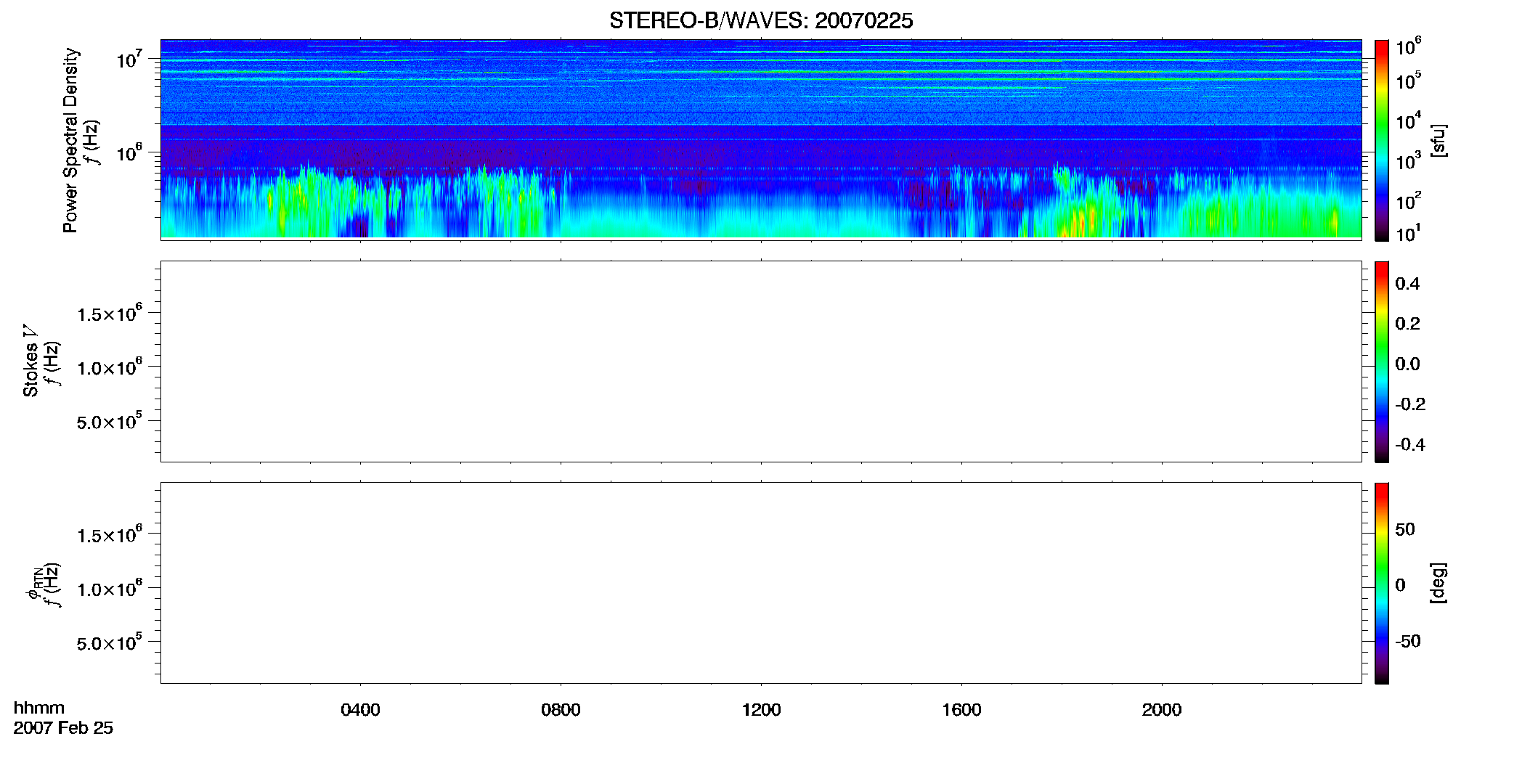Image resolution: width=1522 pixels, height=784 pixels.
Task: Click the phi RTN degrees colorbar
Action: point(1381,583)
